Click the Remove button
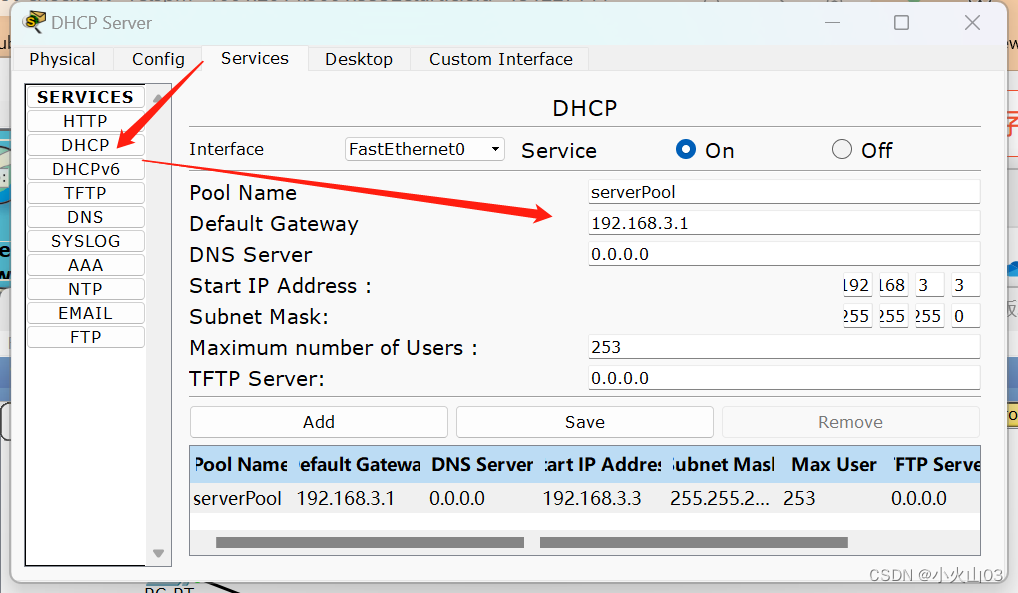This screenshot has height=593, width=1018. (x=850, y=422)
